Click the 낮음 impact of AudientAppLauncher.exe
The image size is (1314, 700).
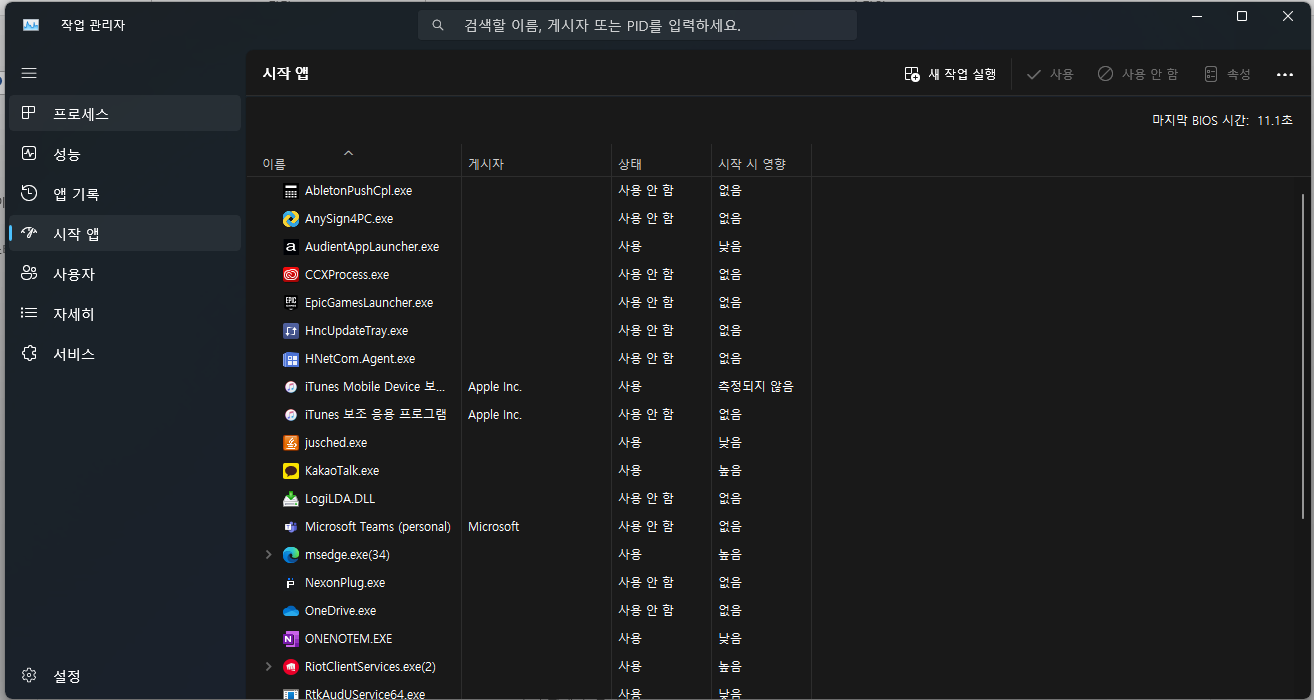730,246
